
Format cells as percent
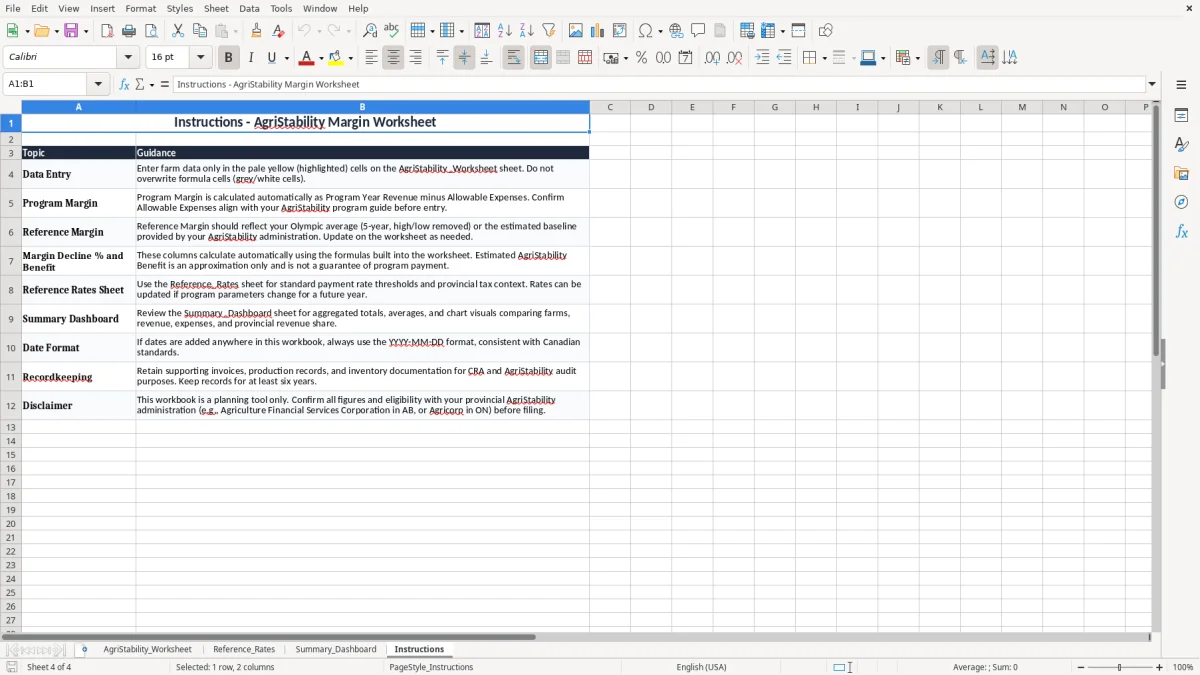(641, 58)
